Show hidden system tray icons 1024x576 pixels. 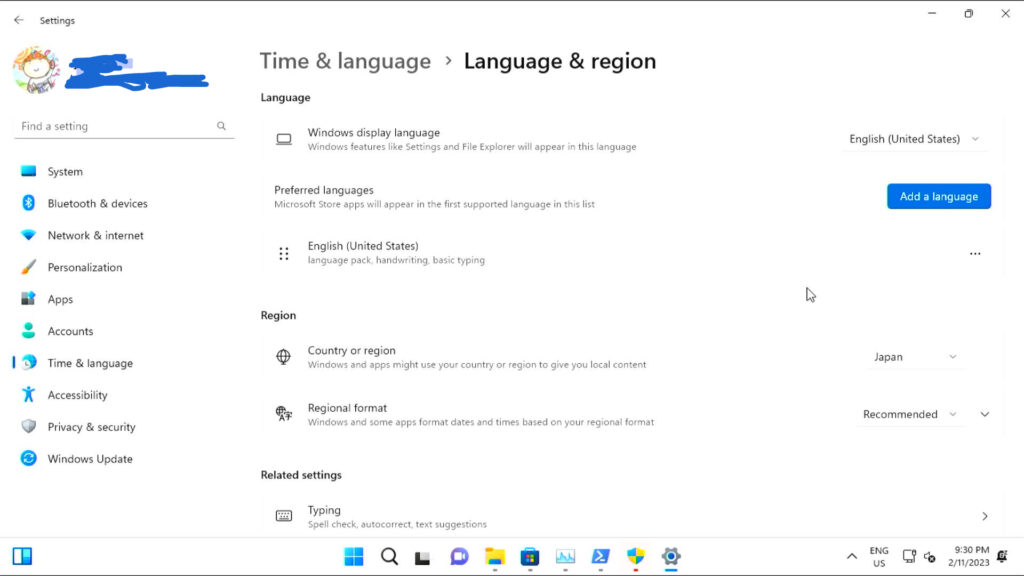(x=852, y=556)
